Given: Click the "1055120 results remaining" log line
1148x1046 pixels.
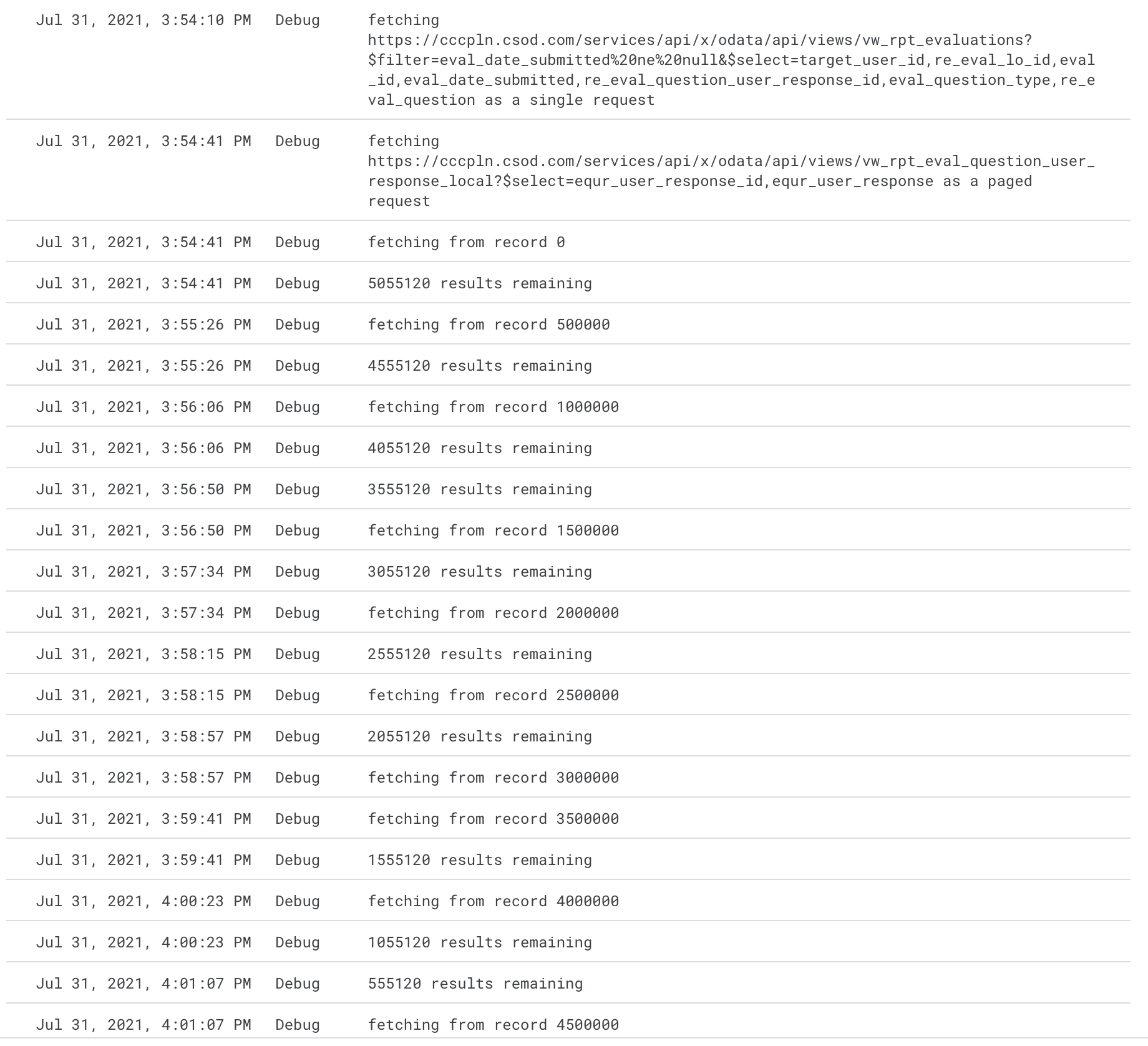Looking at the screenshot, I should 480,942.
